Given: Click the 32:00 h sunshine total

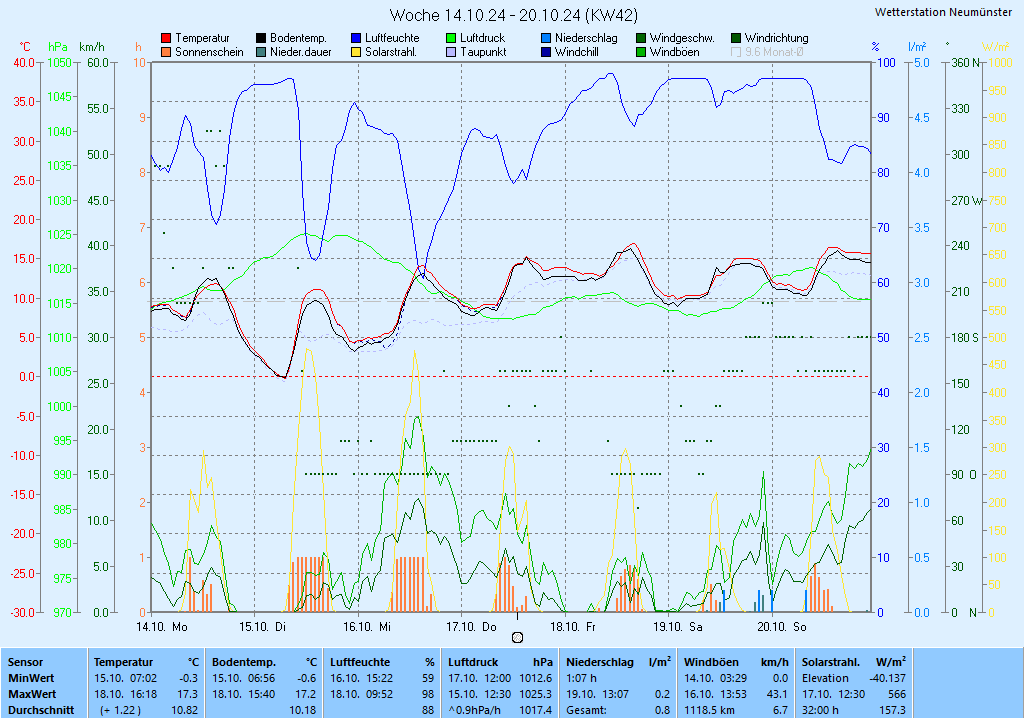Looking at the screenshot, I should point(820,710).
